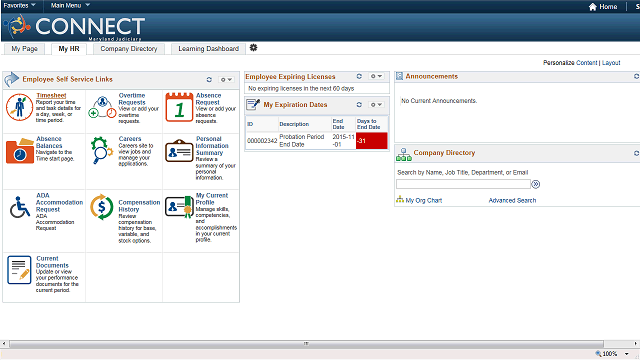Open Employee Self Service Links settings dropdown
This screenshot has height=360, width=640.
tap(226, 80)
